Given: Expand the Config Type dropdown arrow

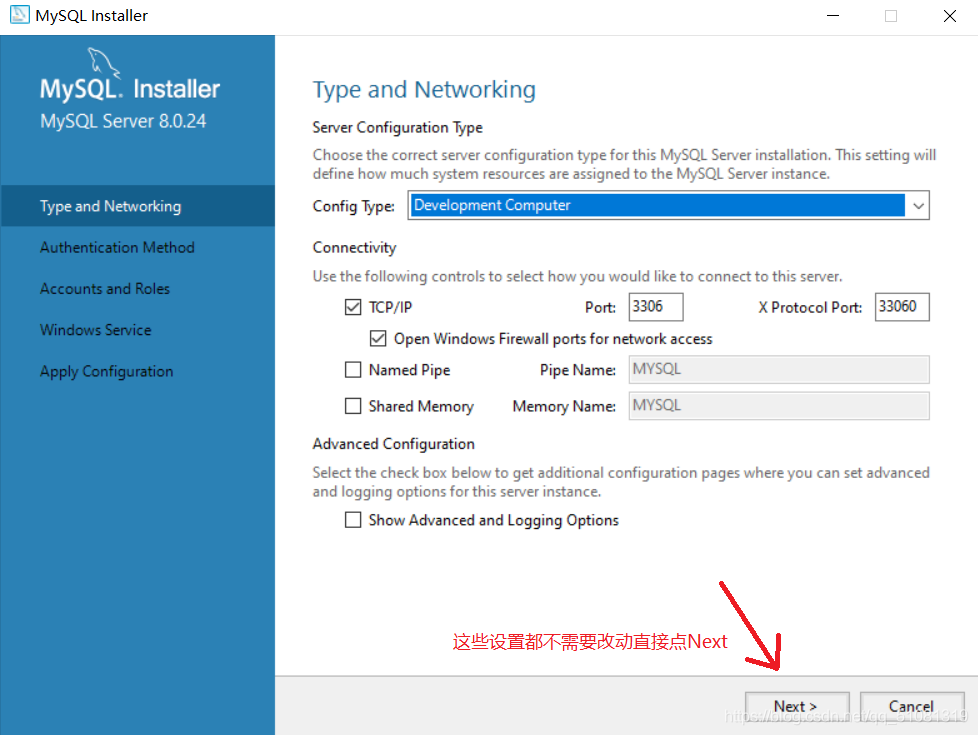Looking at the screenshot, I should (x=918, y=205).
